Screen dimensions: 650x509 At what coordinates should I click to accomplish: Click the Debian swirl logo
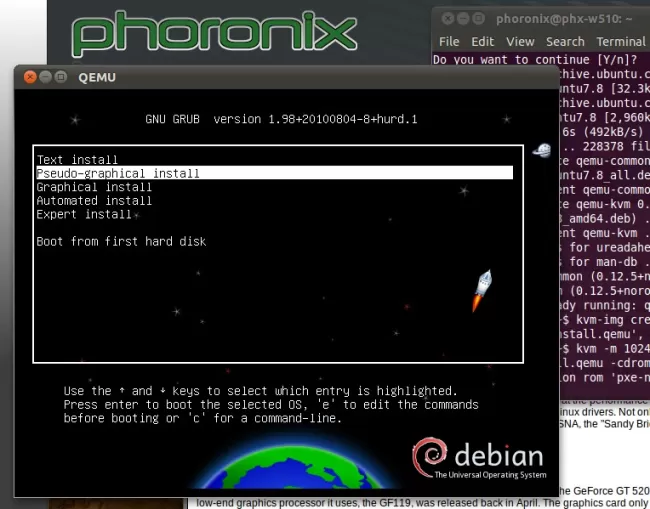coord(431,457)
